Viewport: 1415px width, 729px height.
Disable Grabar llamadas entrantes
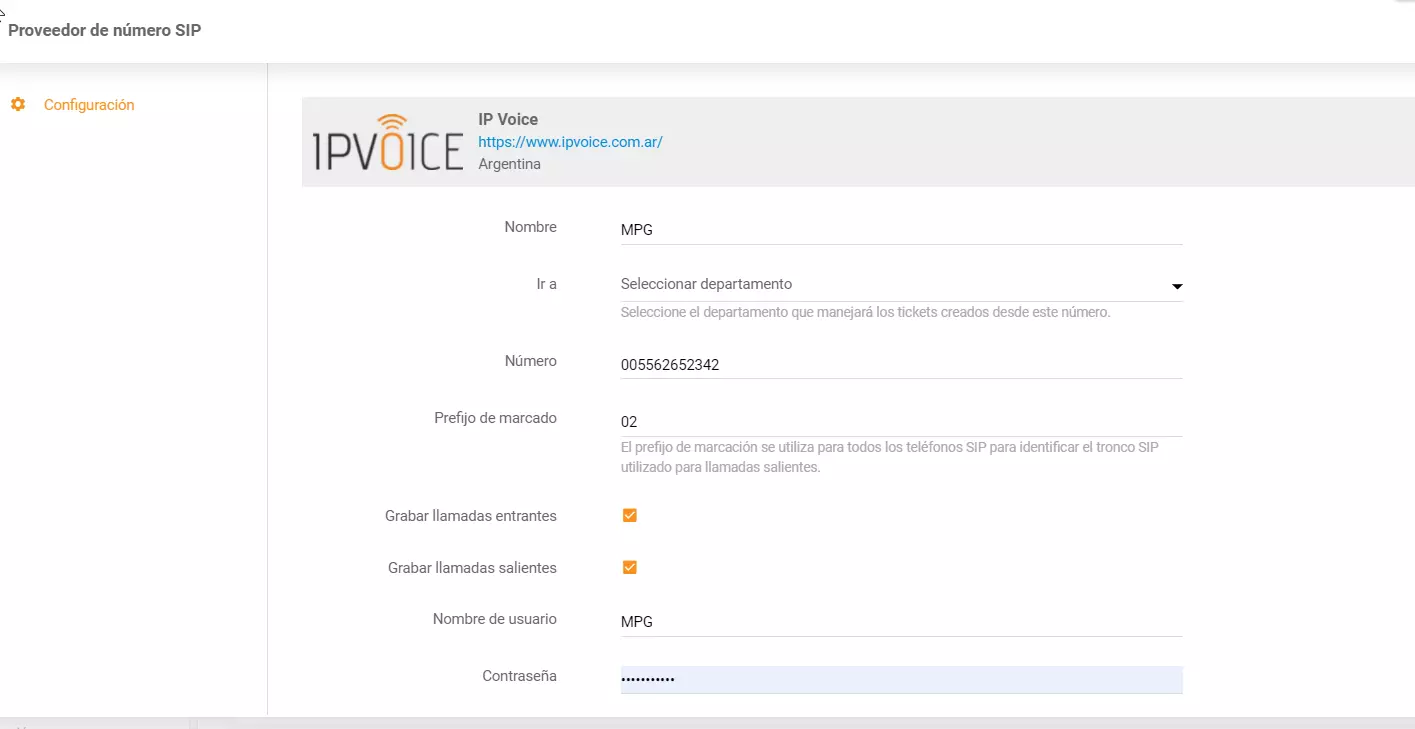click(629, 514)
